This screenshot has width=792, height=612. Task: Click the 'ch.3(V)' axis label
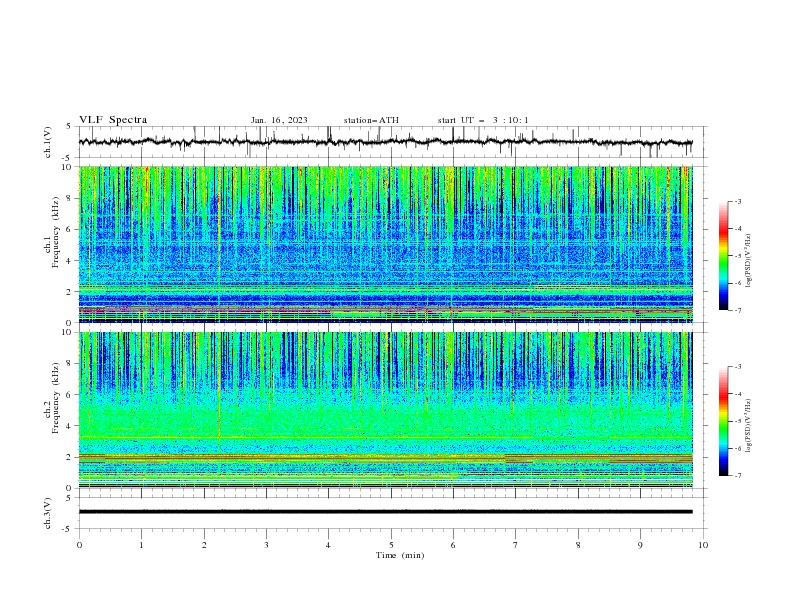48,513
